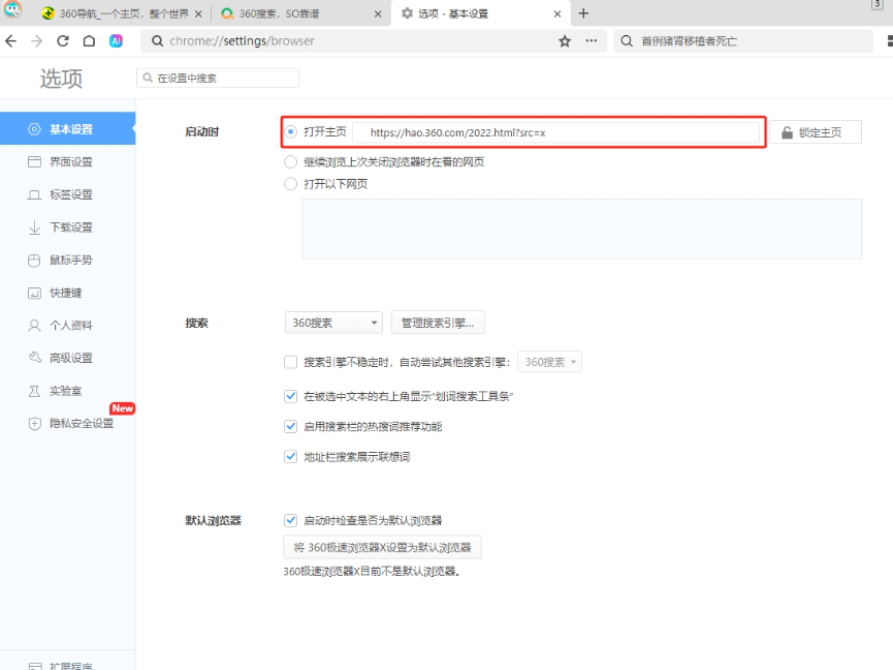Click the startup pages list box under 打开以下网页
This screenshot has height=670, width=893.
581,229
